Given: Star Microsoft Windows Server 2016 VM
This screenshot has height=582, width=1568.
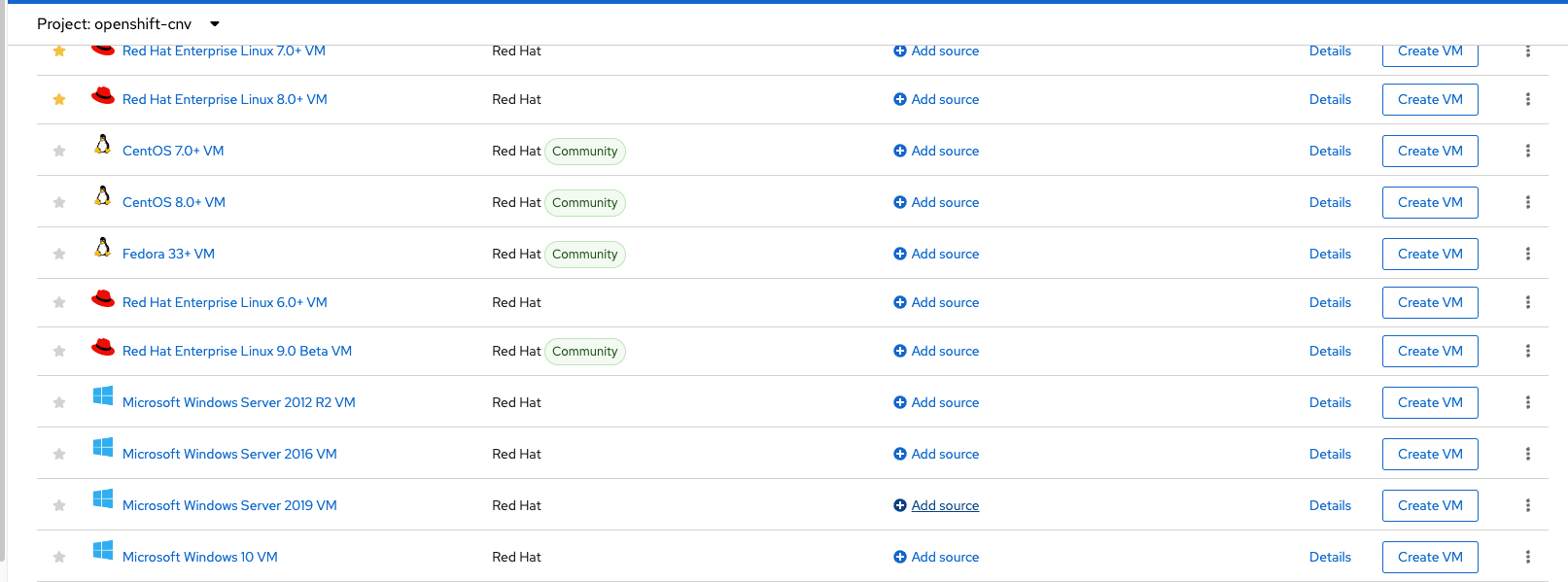Looking at the screenshot, I should 59,454.
